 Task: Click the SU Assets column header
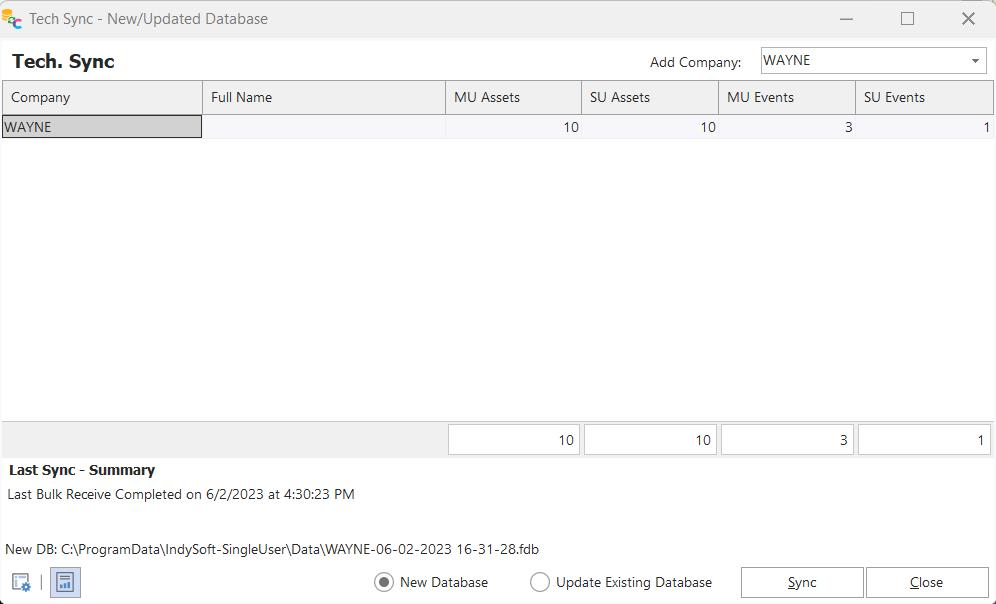(x=650, y=98)
